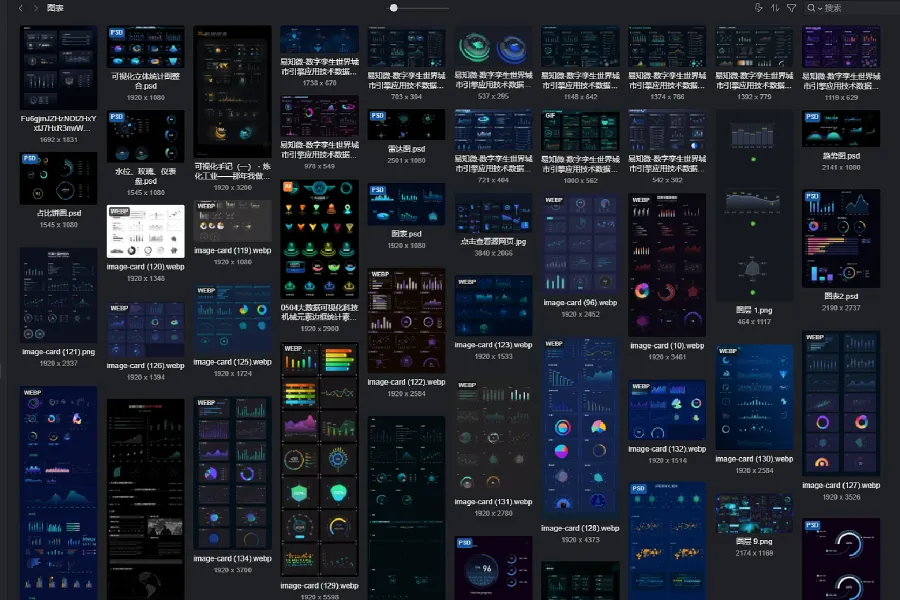Click the 图表 folder title
900x600 pixels.
coord(56,8)
